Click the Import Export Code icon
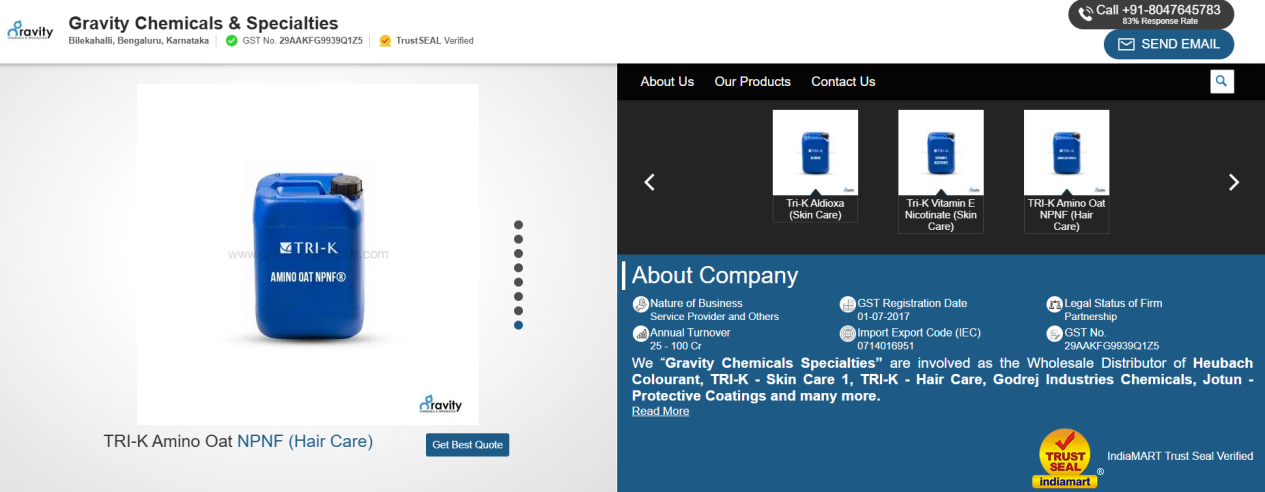 pos(847,334)
